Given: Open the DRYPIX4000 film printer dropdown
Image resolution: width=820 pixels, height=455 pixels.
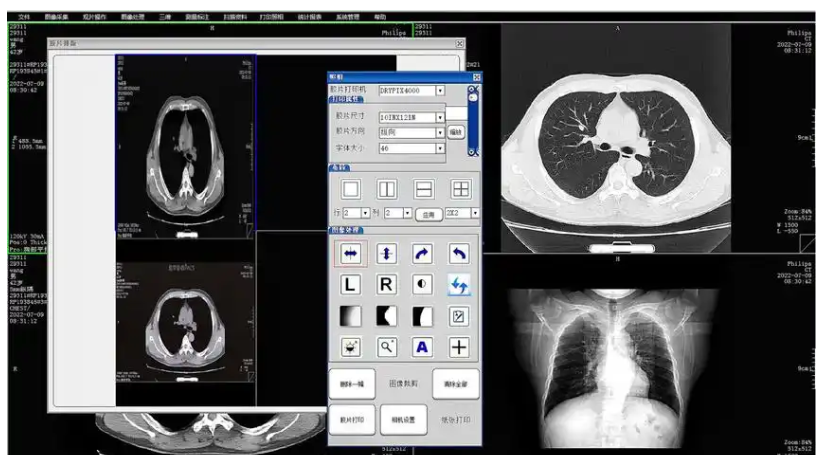Looking at the screenshot, I should 440,91.
